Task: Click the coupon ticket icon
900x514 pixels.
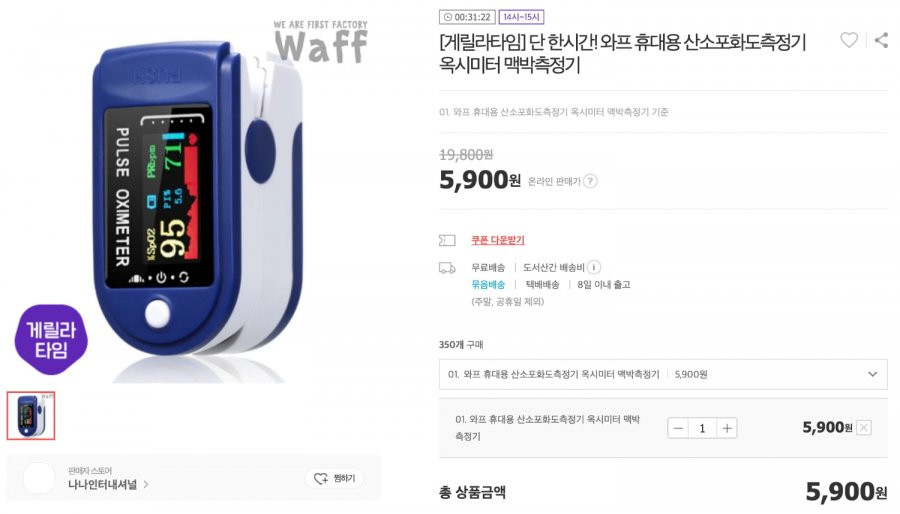Action: [x=447, y=240]
